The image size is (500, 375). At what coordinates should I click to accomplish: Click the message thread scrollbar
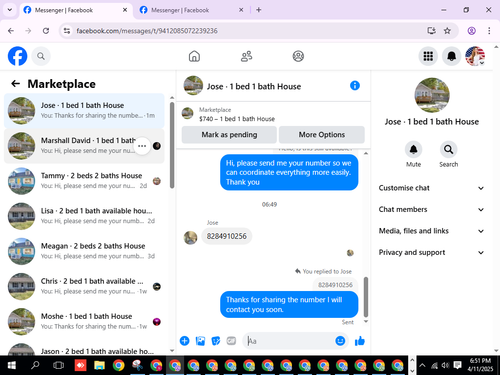366,297
